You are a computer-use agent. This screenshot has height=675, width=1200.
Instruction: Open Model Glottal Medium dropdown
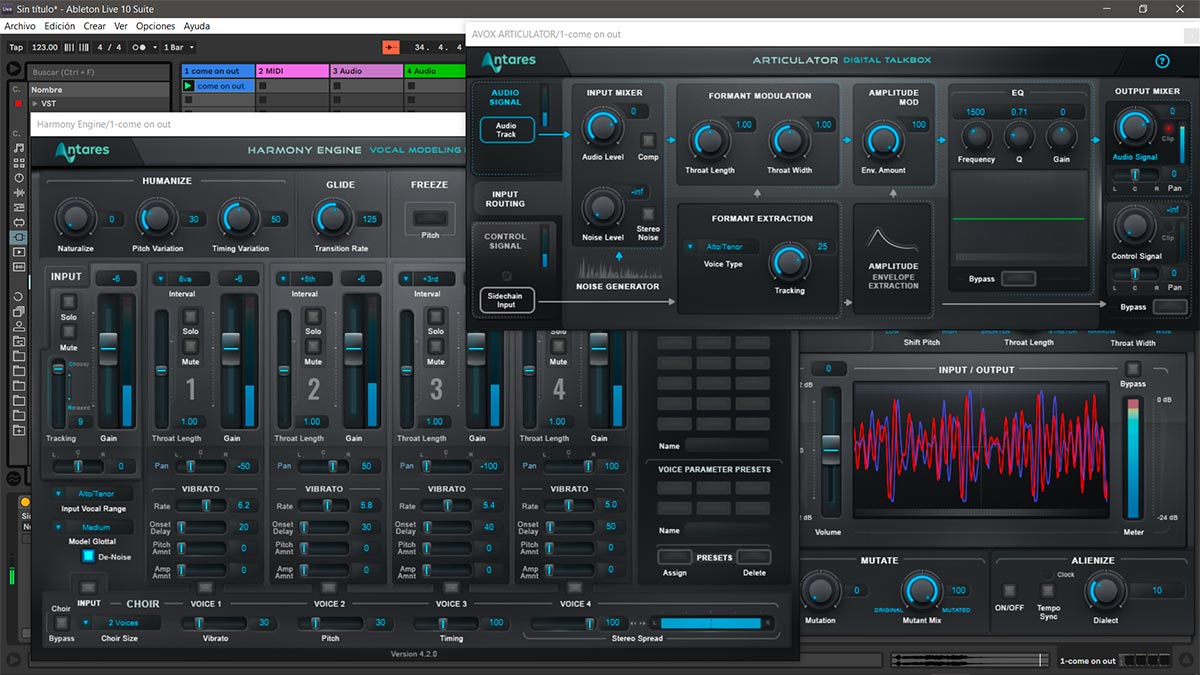[x=92, y=528]
